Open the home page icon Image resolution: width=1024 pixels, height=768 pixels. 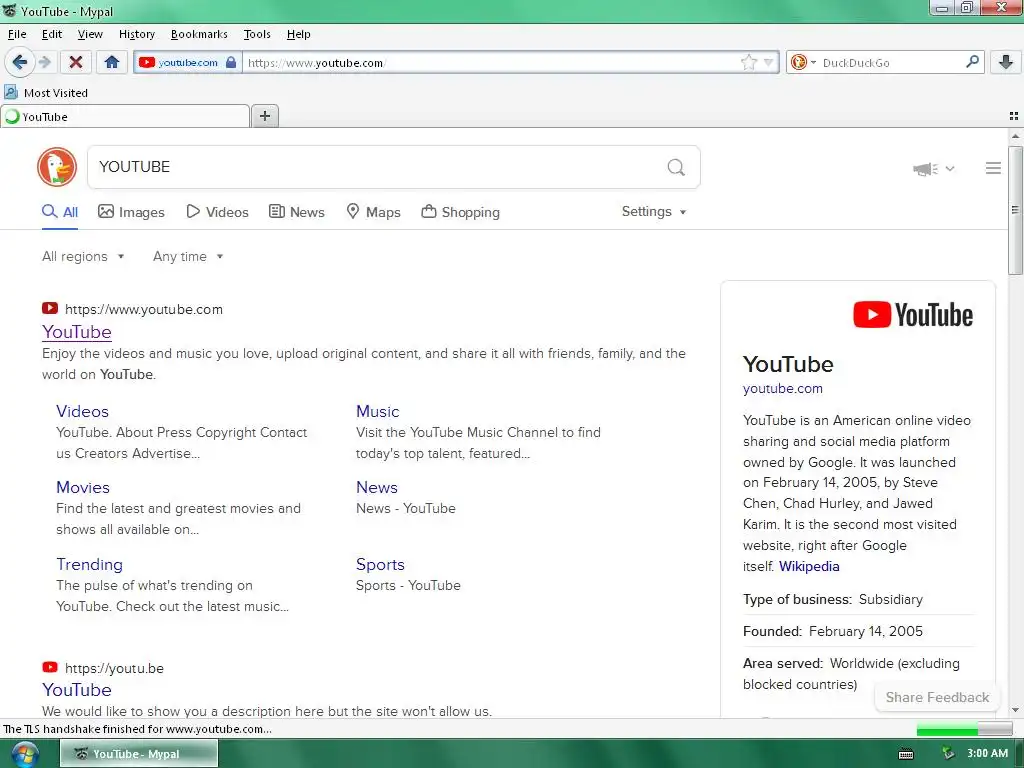tap(112, 63)
